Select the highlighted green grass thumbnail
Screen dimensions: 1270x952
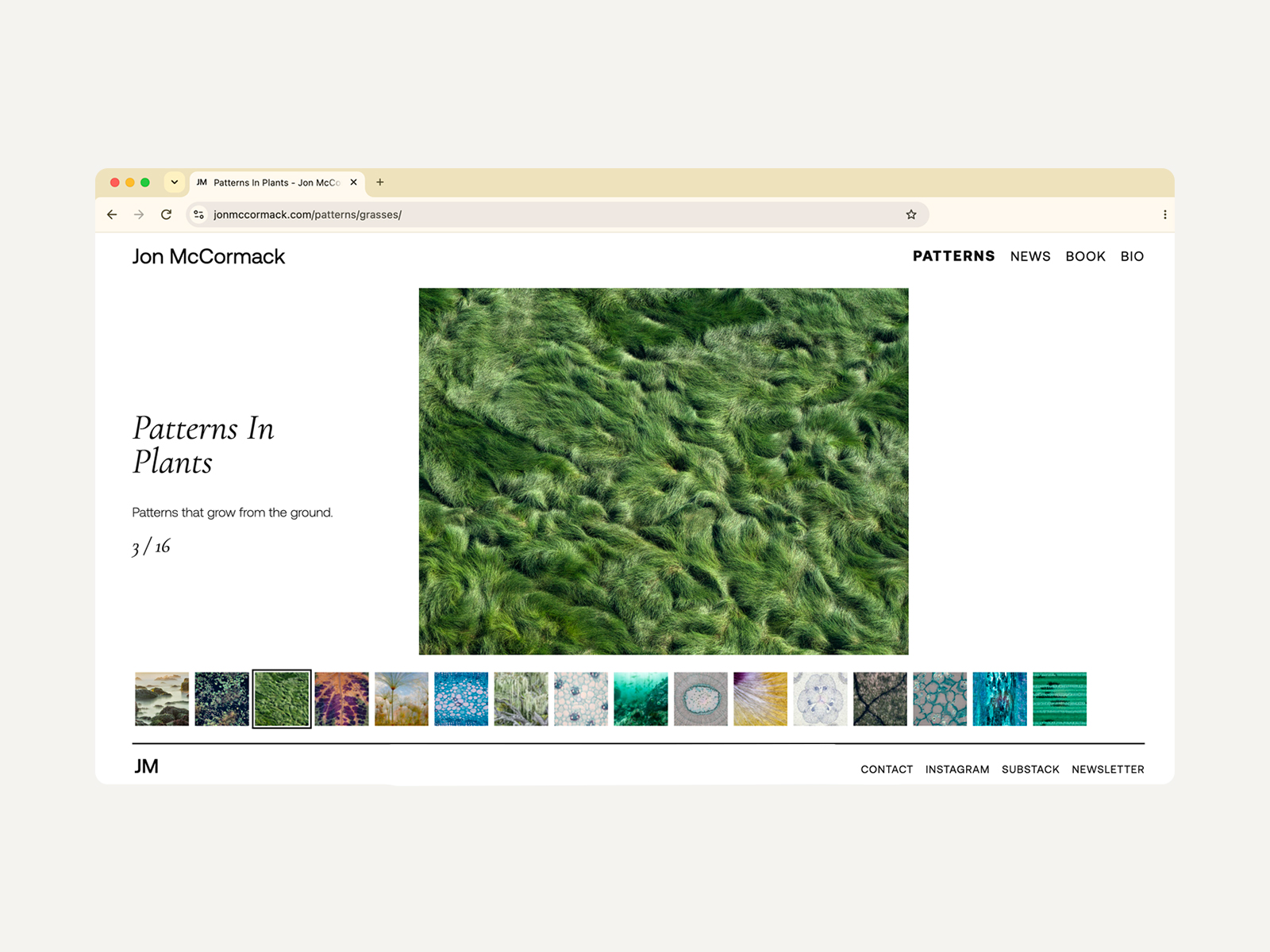pos(282,699)
